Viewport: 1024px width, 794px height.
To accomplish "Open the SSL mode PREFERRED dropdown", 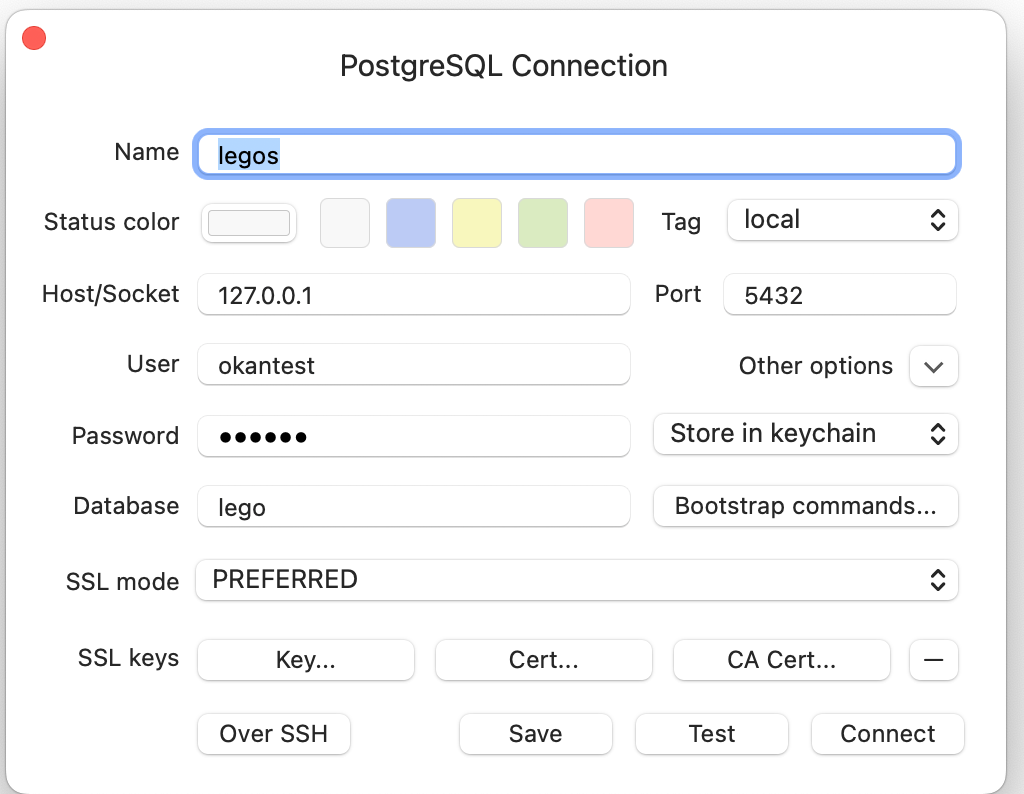I will 576,580.
